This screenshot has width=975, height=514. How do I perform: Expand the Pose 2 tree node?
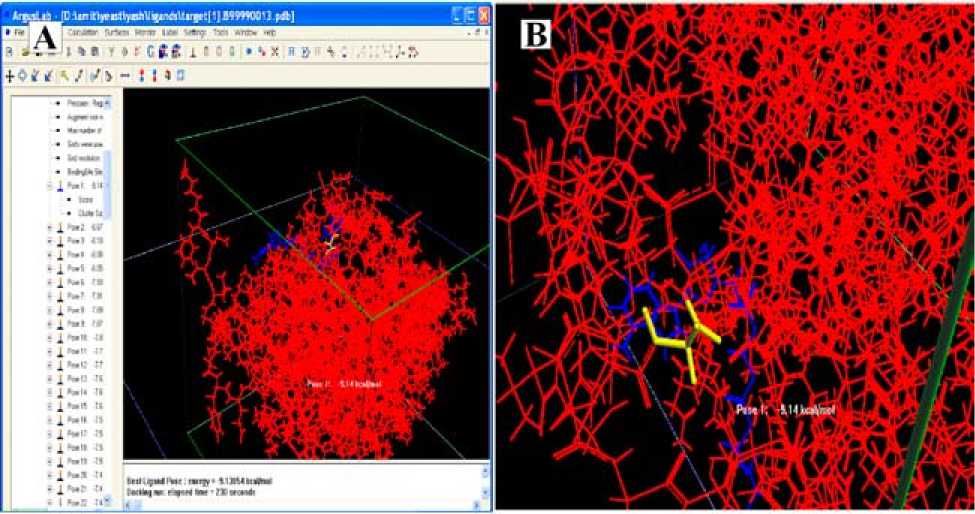coord(51,227)
